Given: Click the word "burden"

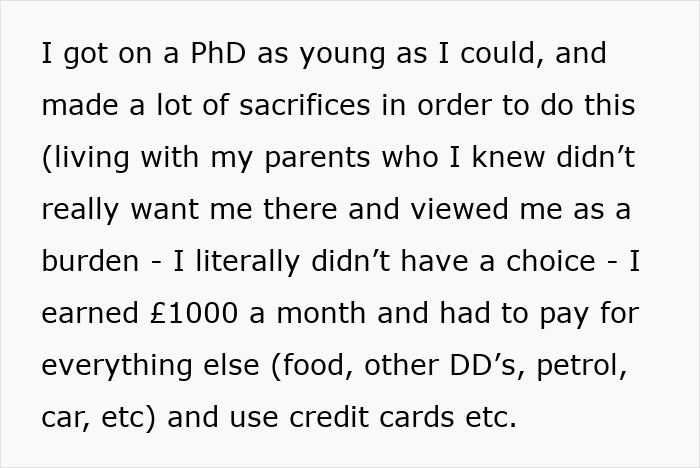Looking at the screenshot, I should (x=90, y=261).
